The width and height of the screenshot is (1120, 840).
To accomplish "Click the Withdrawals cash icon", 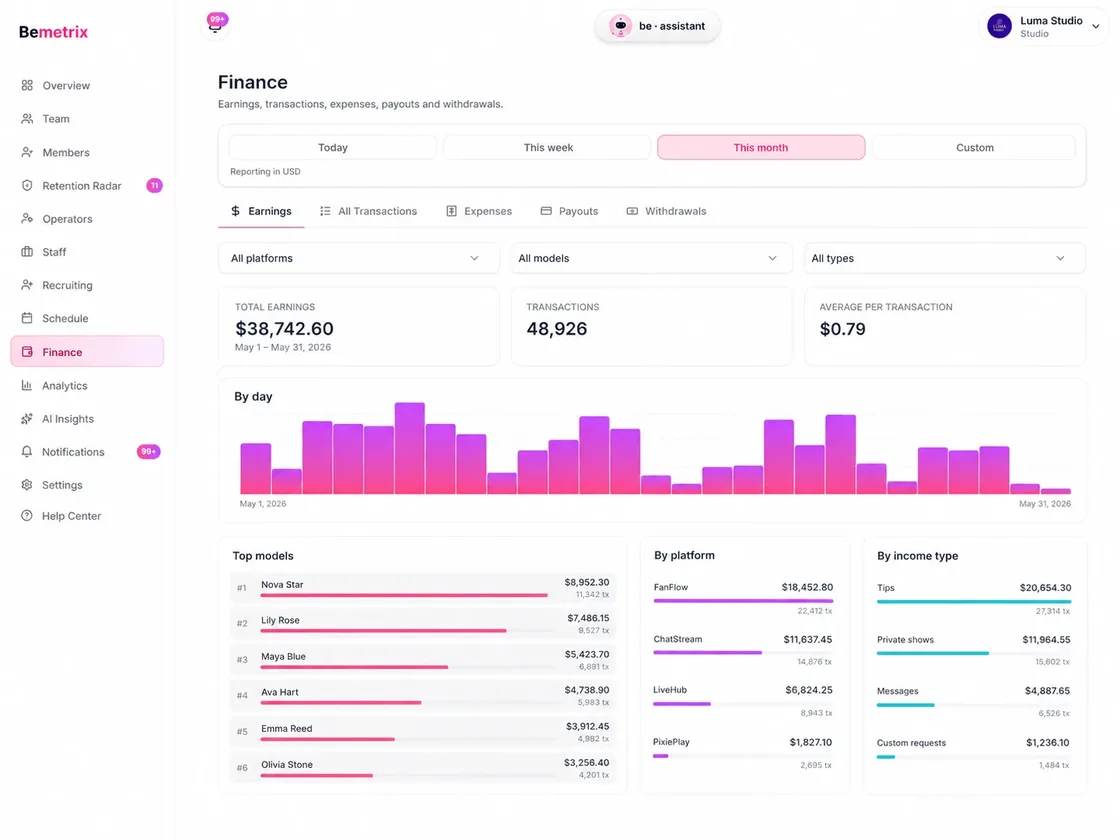I will pos(632,211).
